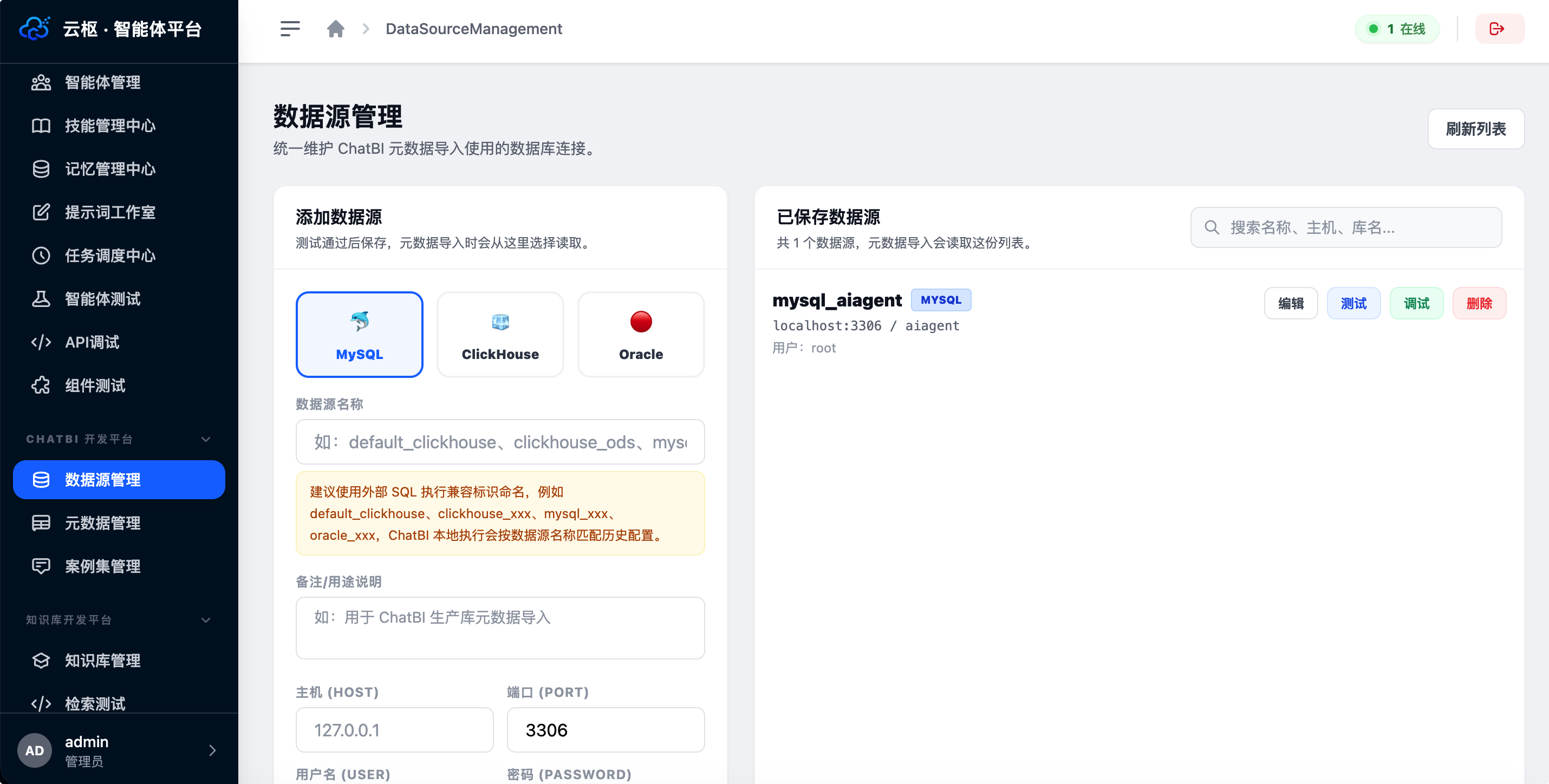Click the 案例集管理 chat icon
The image size is (1549, 784).
41,566
